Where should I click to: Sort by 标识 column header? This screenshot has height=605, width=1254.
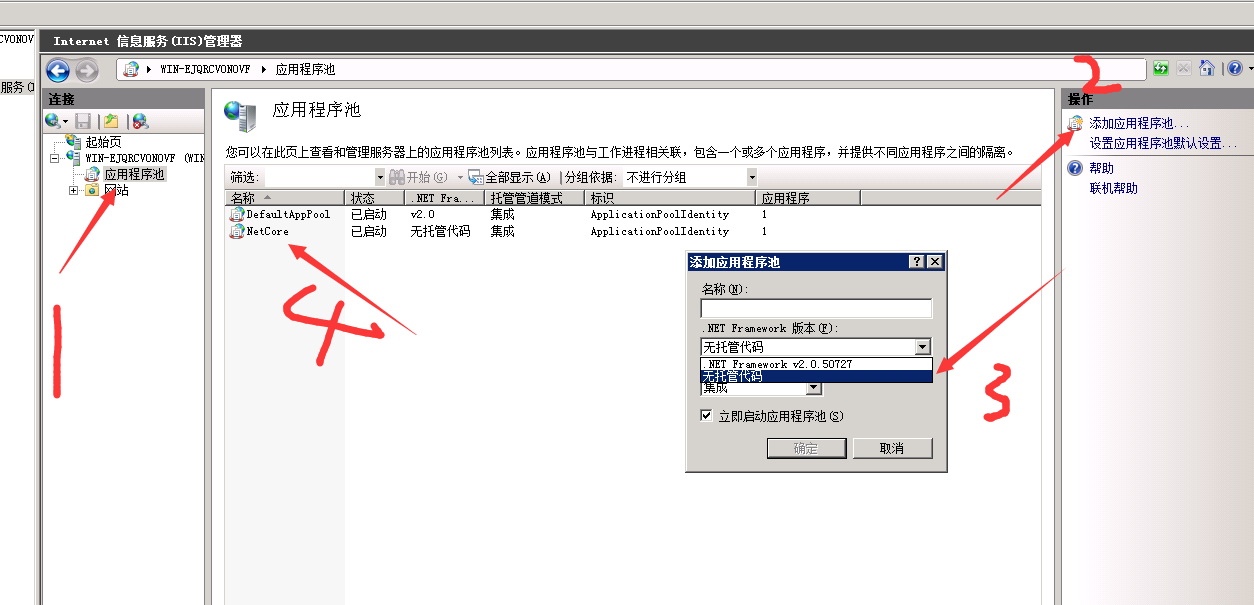(670, 198)
